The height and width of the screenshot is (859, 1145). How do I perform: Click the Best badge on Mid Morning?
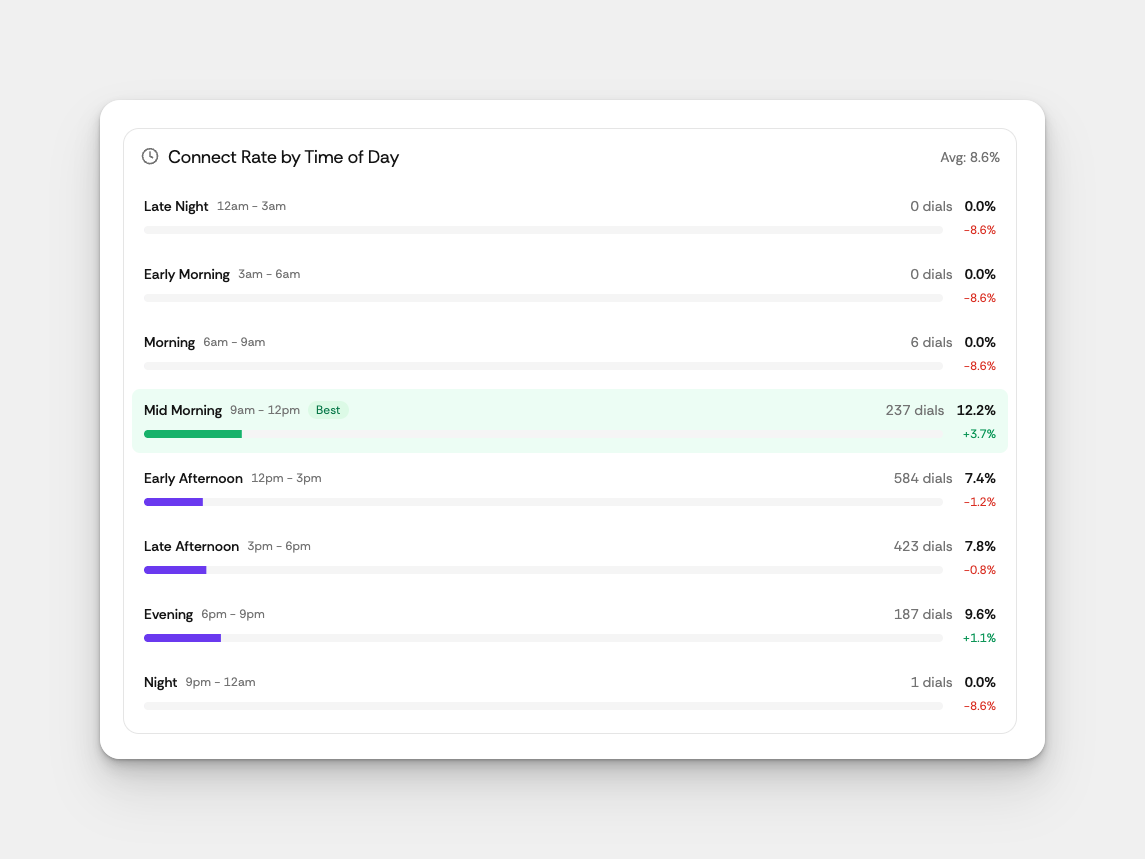pos(328,410)
